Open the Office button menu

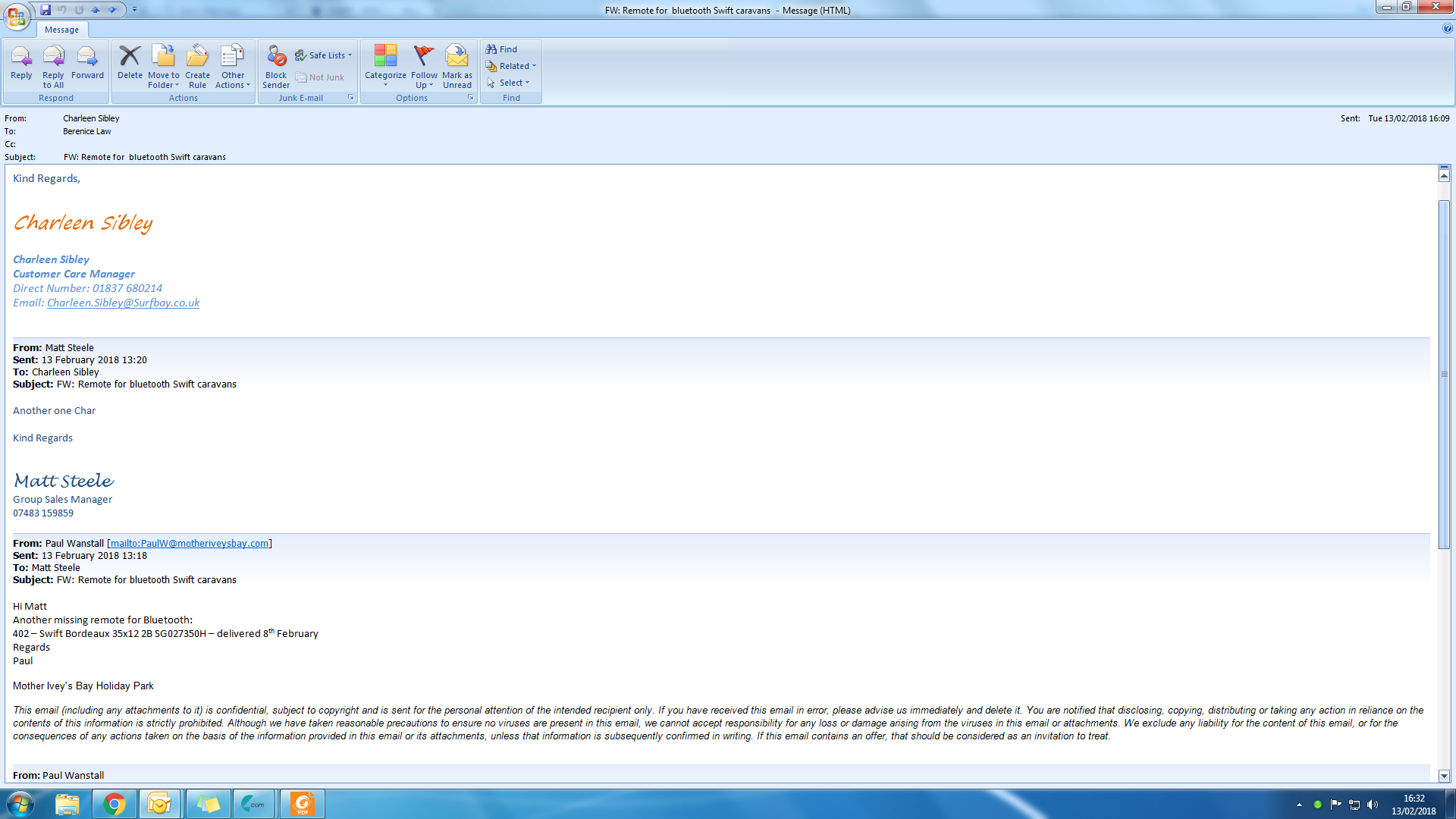point(17,15)
